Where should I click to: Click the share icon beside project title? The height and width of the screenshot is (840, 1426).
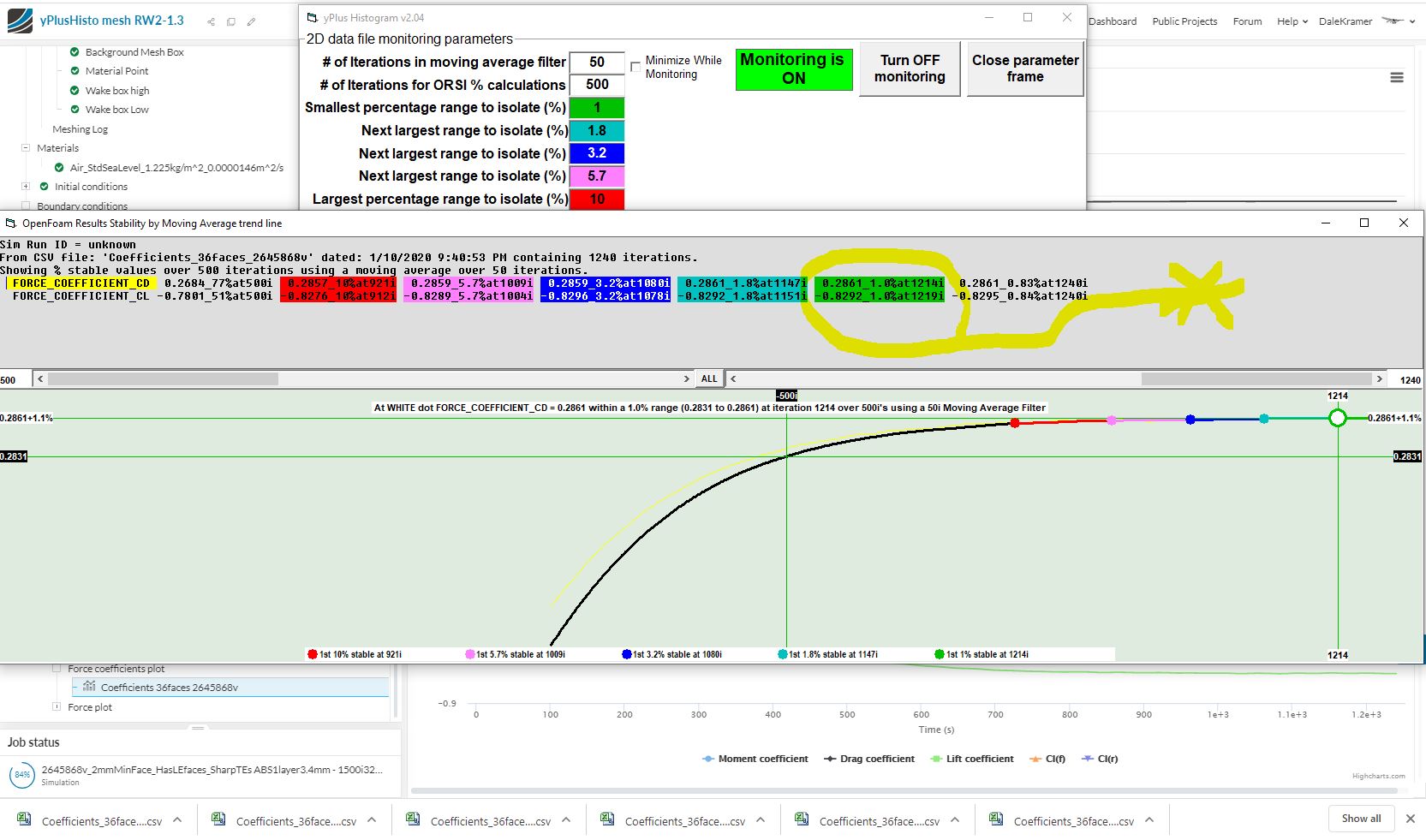click(x=211, y=21)
